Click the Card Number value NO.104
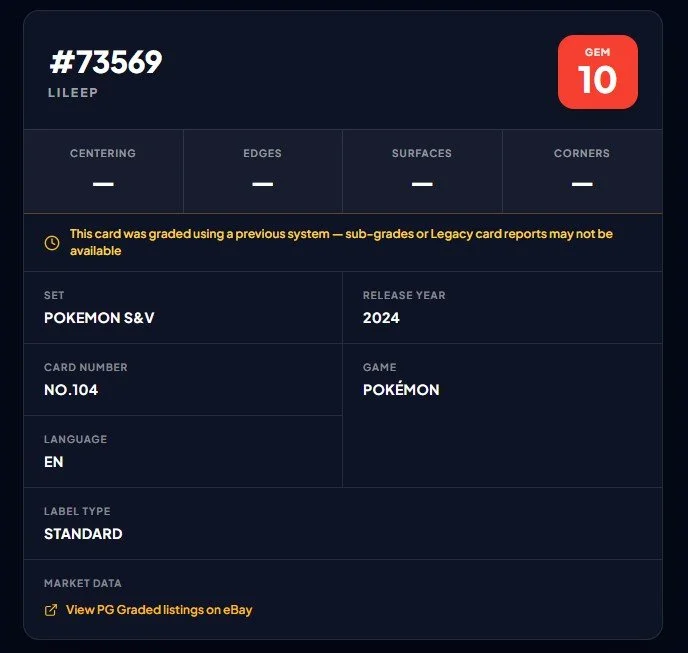This screenshot has width=688, height=653. click(x=71, y=390)
